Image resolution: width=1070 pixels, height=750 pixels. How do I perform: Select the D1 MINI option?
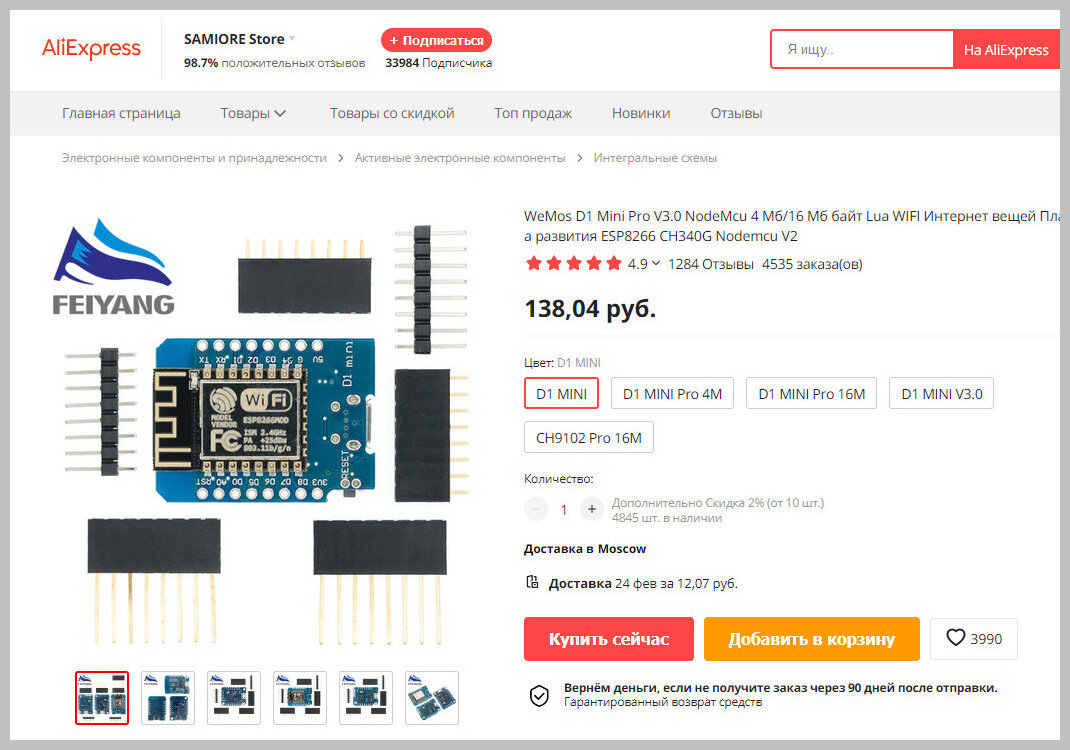[561, 394]
